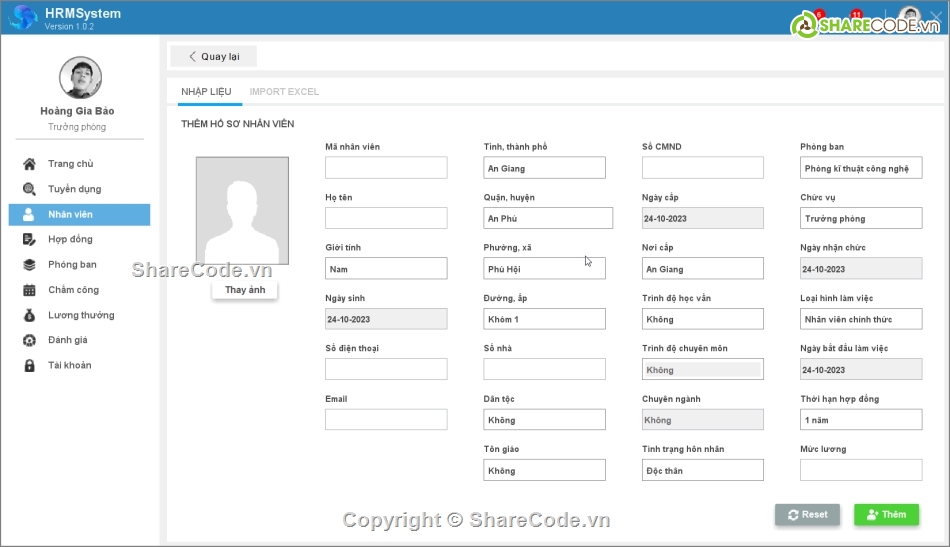This screenshot has width=950, height=547.
Task: Open Phòng ban department icon
Action: click(x=29, y=265)
